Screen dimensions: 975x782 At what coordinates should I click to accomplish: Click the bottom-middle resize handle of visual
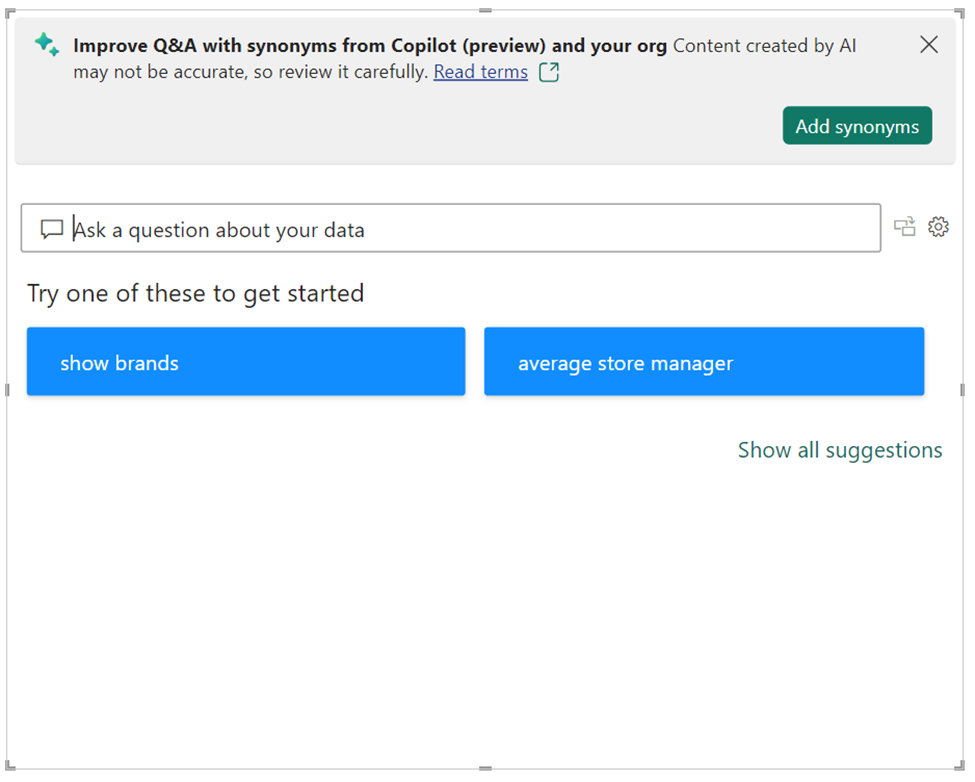tap(485, 769)
